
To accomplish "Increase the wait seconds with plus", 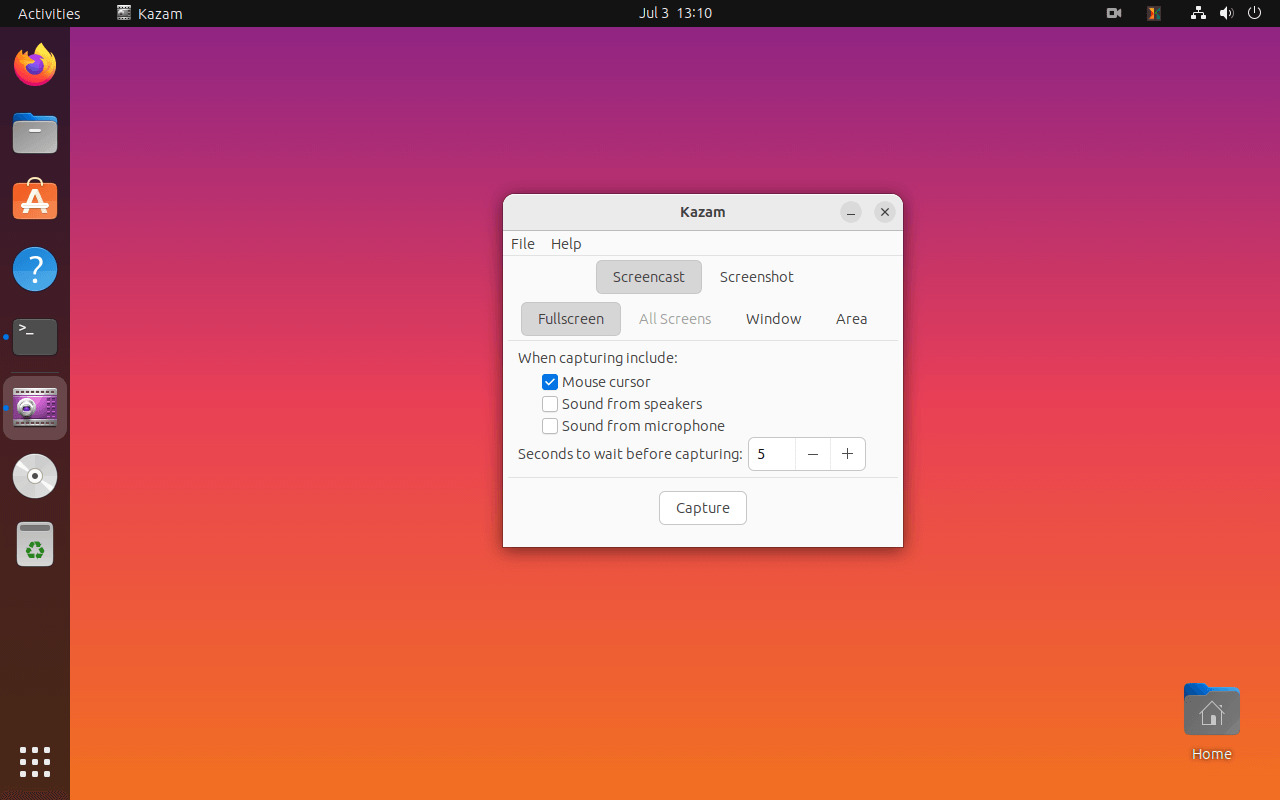I will tap(848, 454).
